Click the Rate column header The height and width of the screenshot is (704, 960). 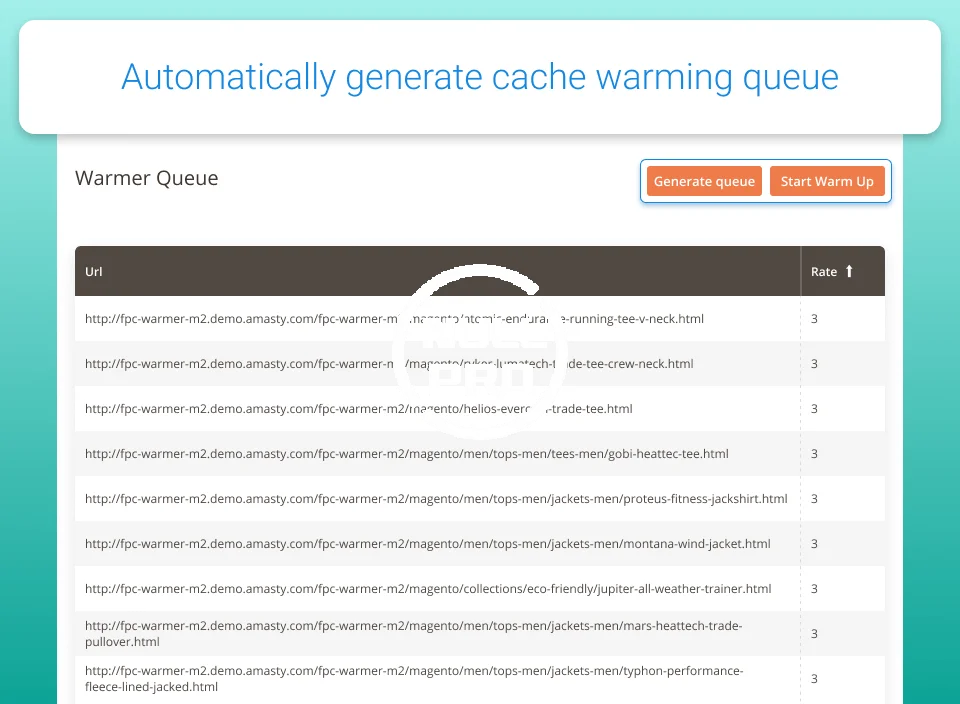point(824,271)
